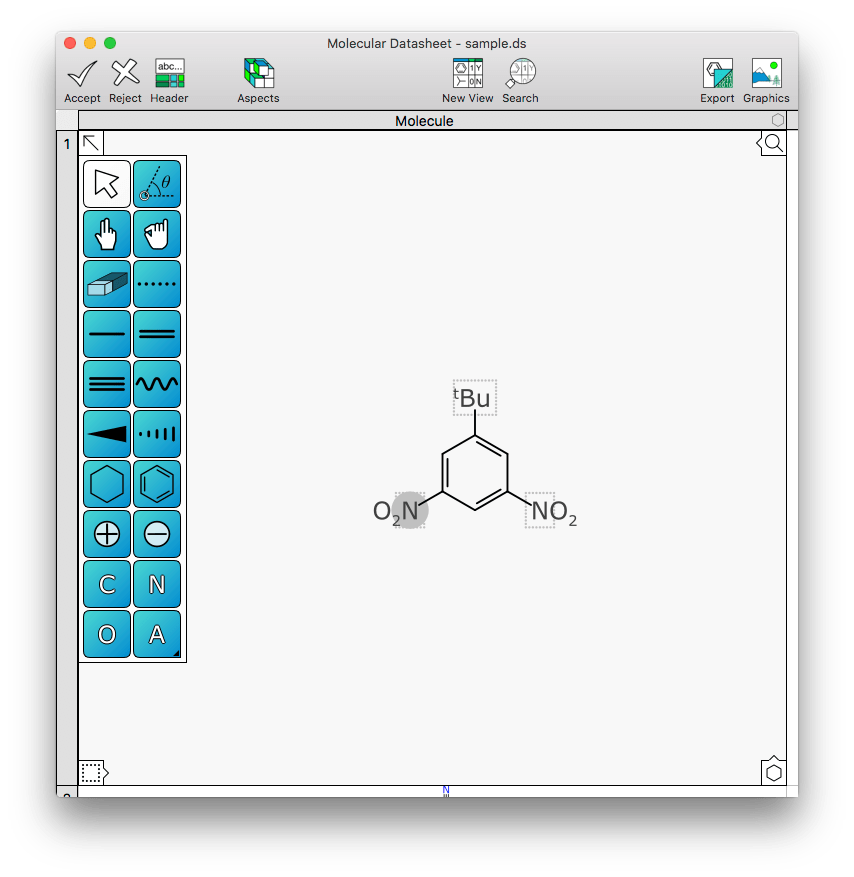Viewport: 854px width, 877px height.
Task: Select the arrow pointer tool
Action: 106,184
